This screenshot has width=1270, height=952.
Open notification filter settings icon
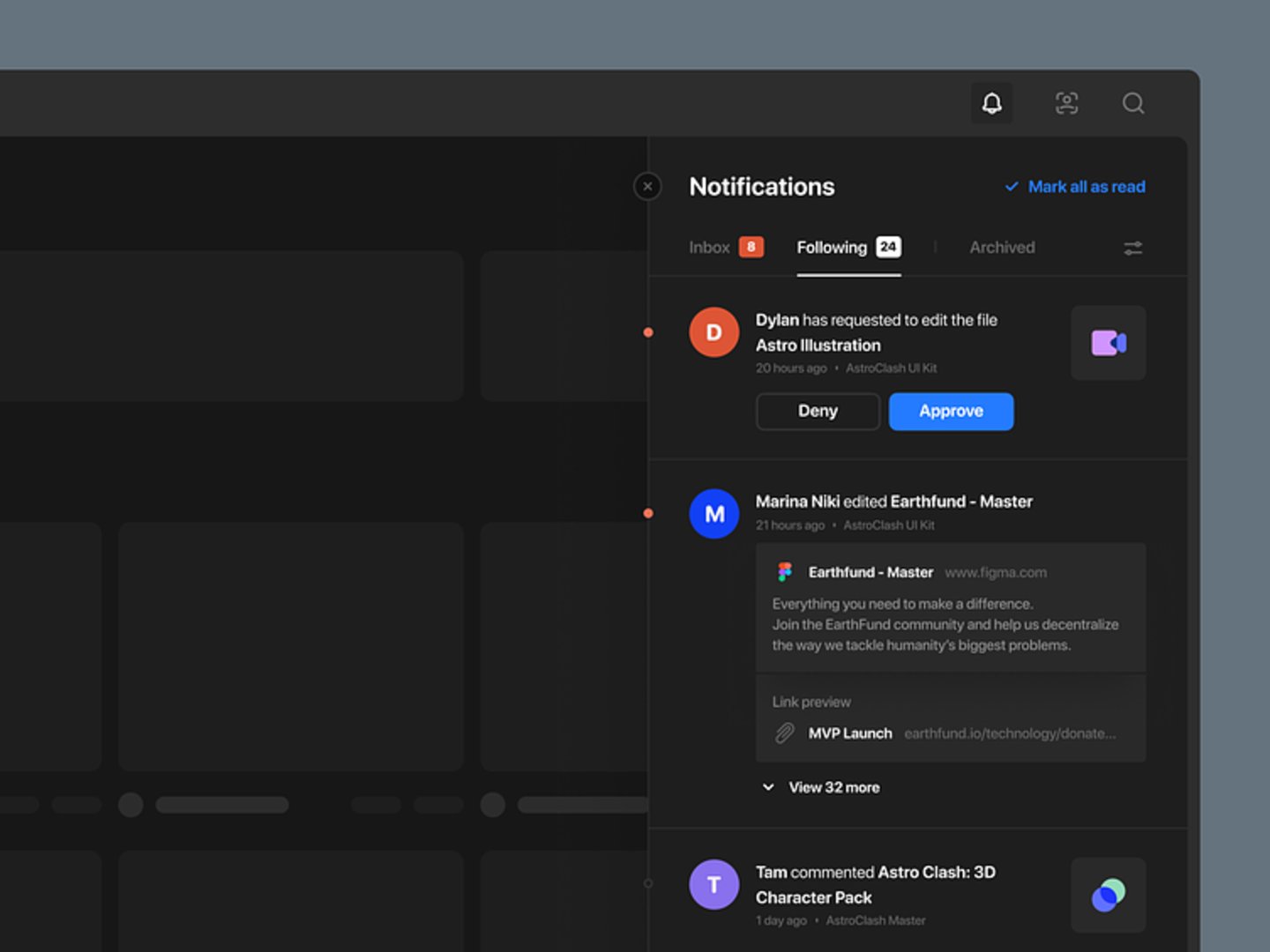coord(1133,249)
